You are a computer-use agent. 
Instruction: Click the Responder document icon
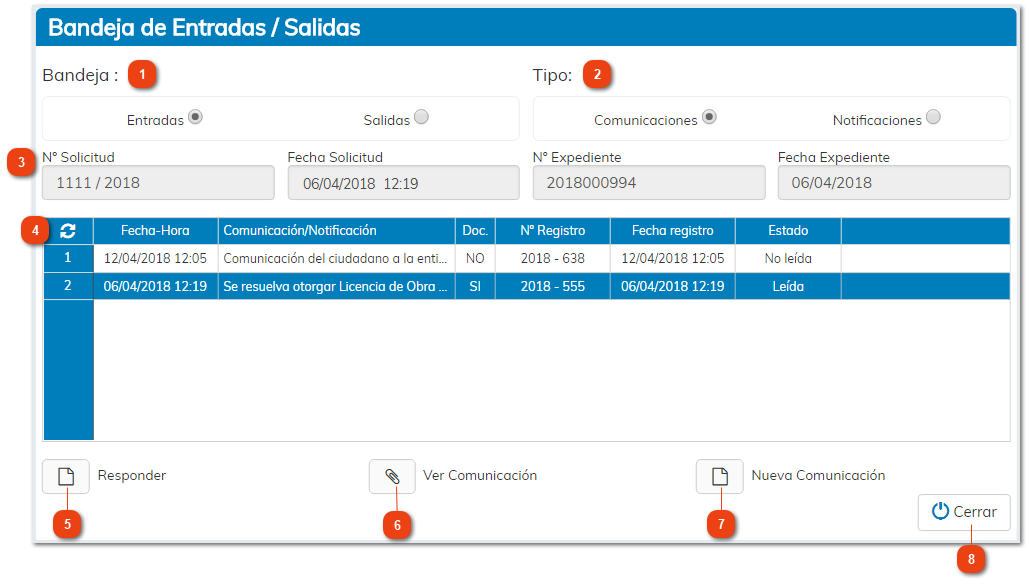pyautogui.click(x=64, y=476)
